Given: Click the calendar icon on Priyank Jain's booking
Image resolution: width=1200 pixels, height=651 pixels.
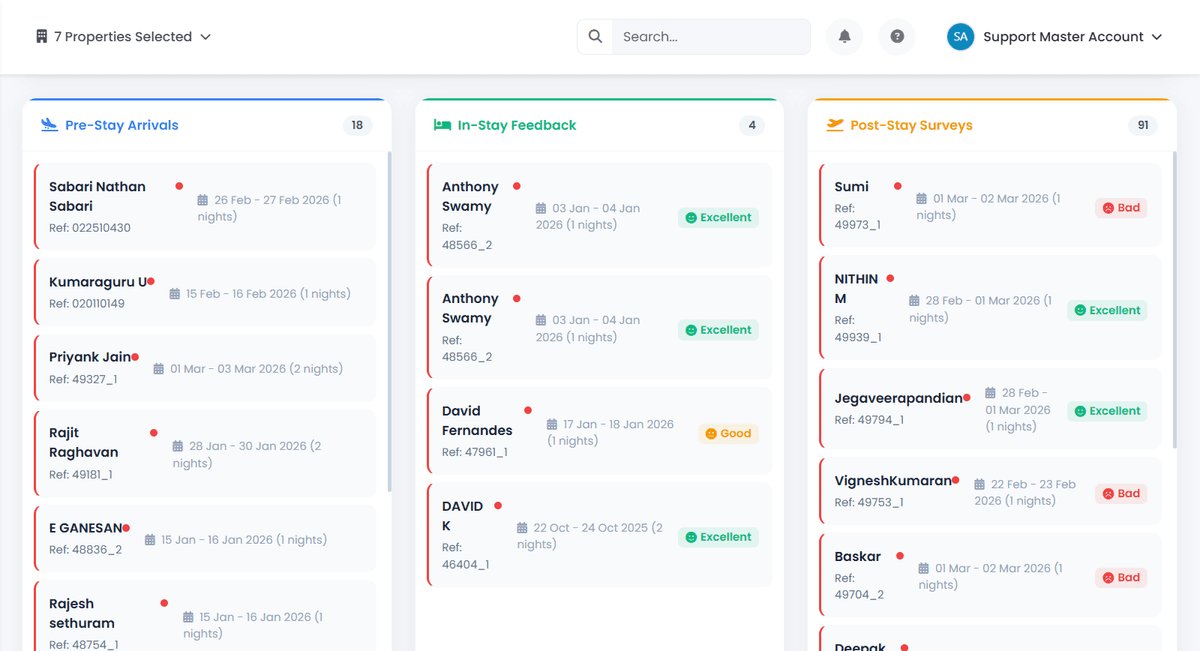Looking at the screenshot, I should pos(159,368).
